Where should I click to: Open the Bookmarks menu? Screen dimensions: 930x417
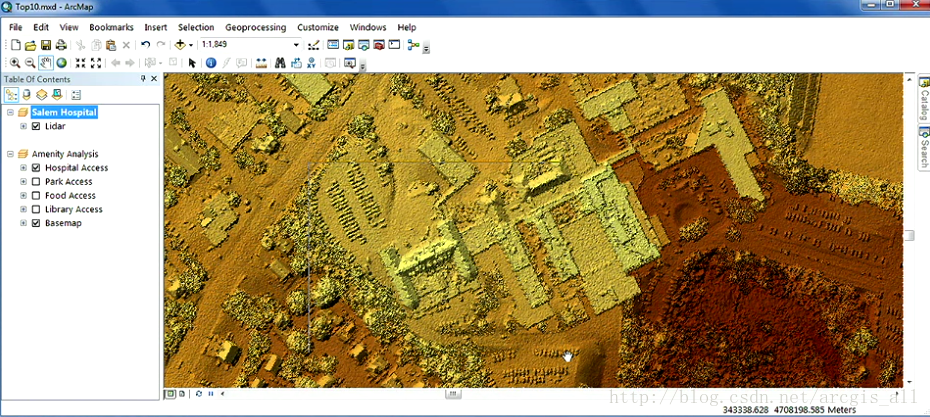[111, 27]
